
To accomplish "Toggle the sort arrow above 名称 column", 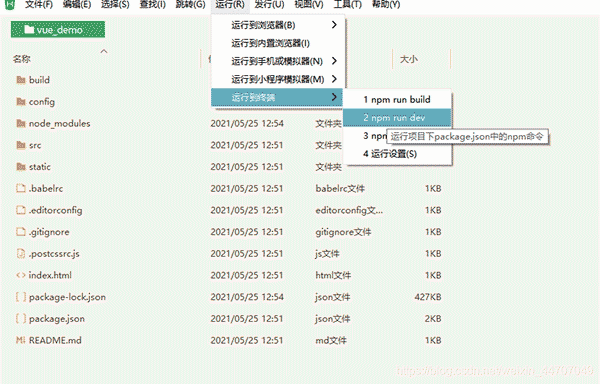I will pyautogui.click(x=104, y=51).
